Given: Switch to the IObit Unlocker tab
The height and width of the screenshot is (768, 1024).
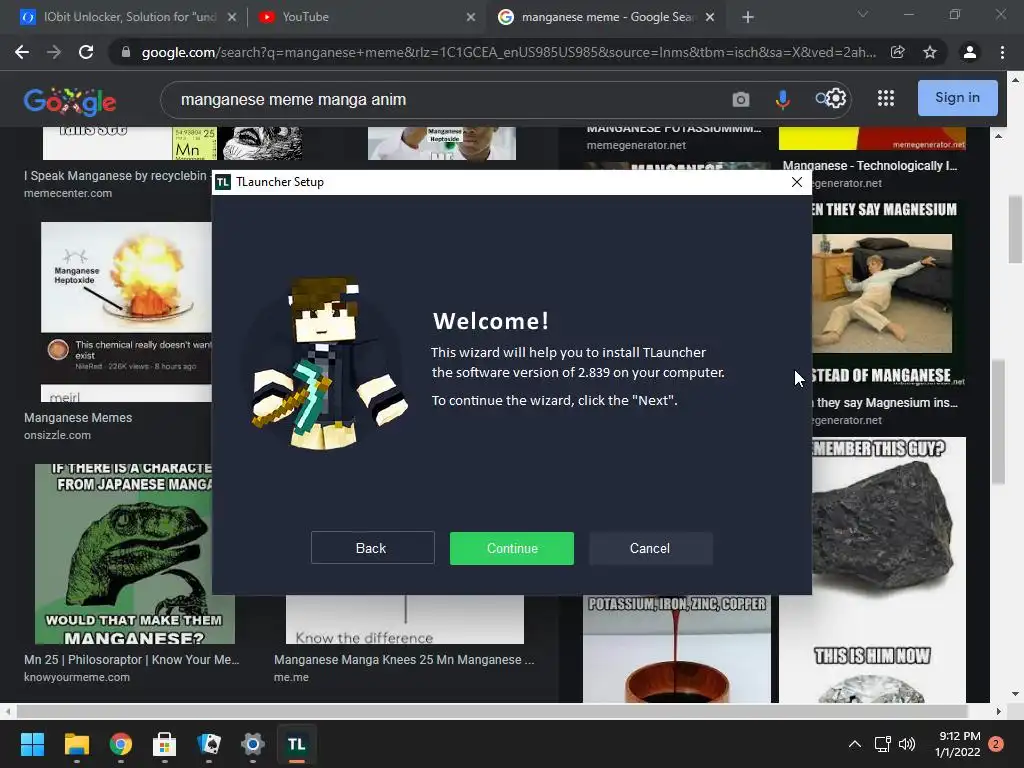Looking at the screenshot, I should 129,17.
